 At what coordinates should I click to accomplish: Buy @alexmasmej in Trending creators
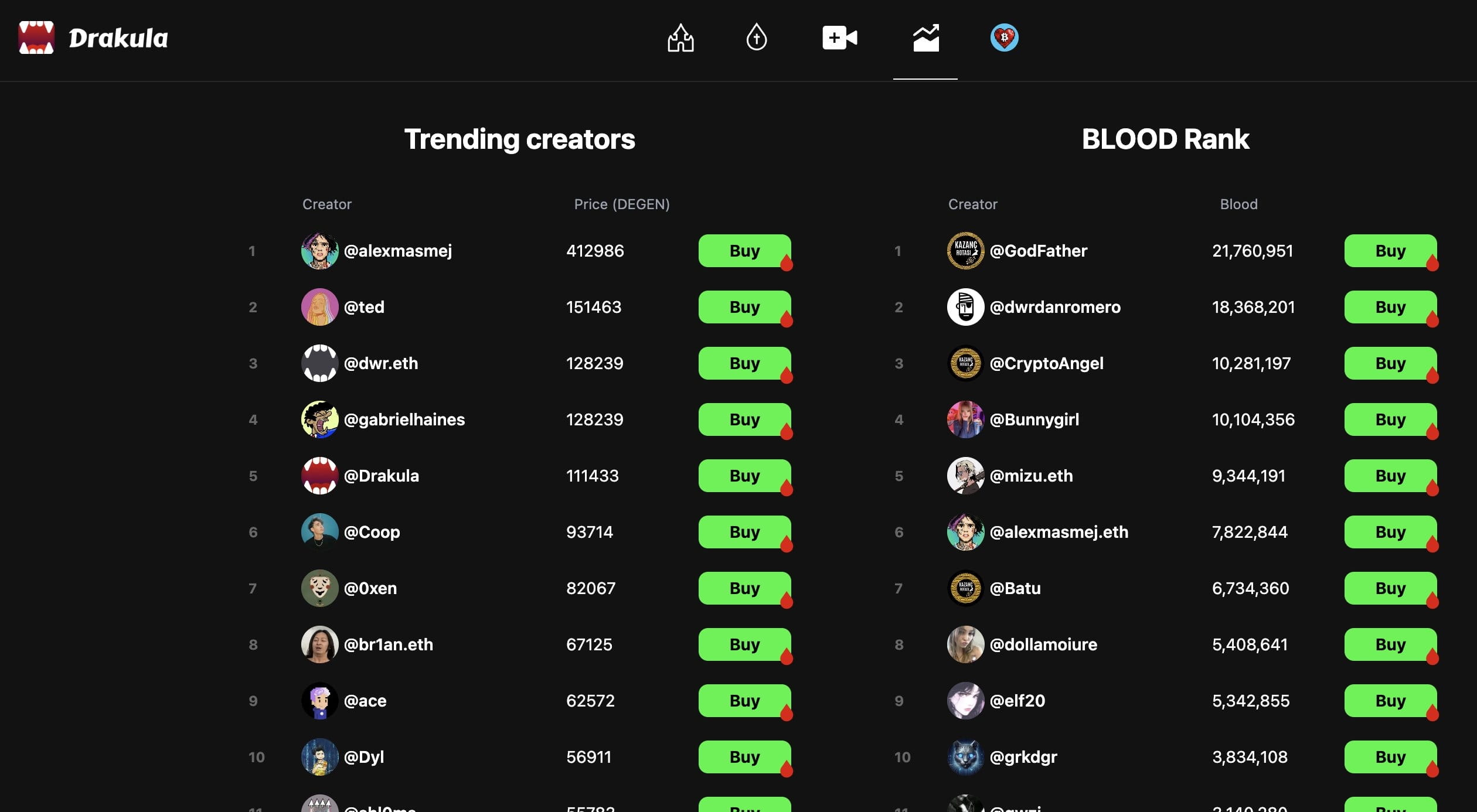point(744,251)
